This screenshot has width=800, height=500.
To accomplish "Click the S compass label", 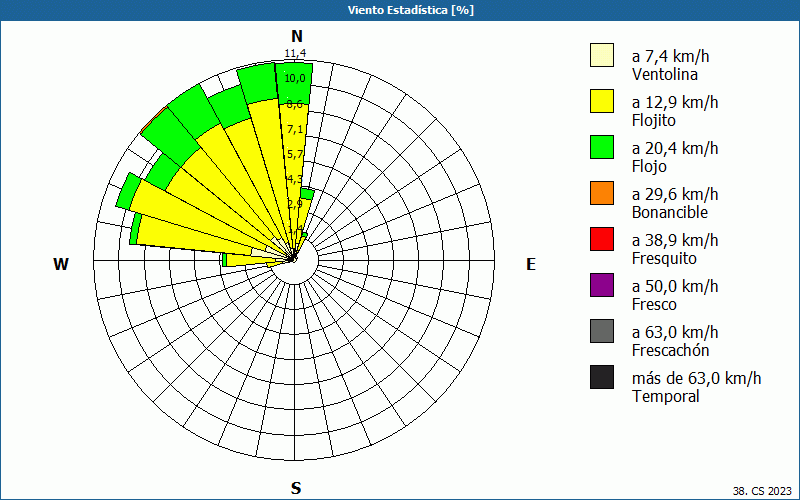I will (296, 488).
